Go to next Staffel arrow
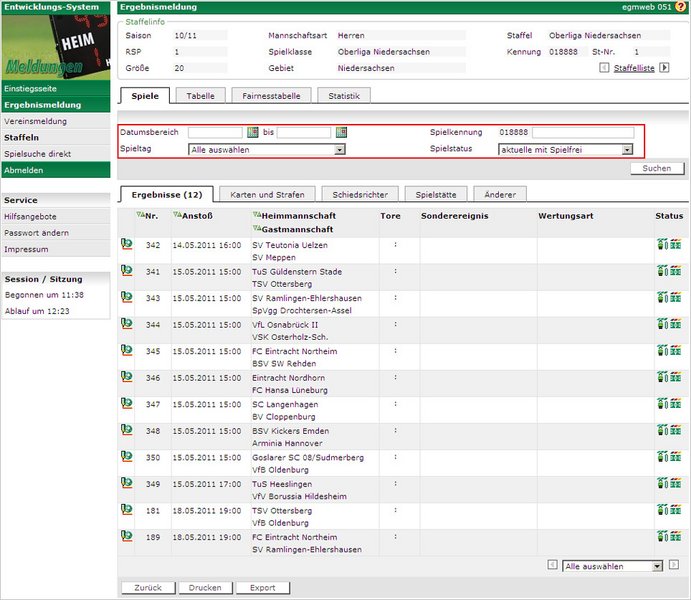Viewport: 691px width, 600px height. click(x=663, y=68)
